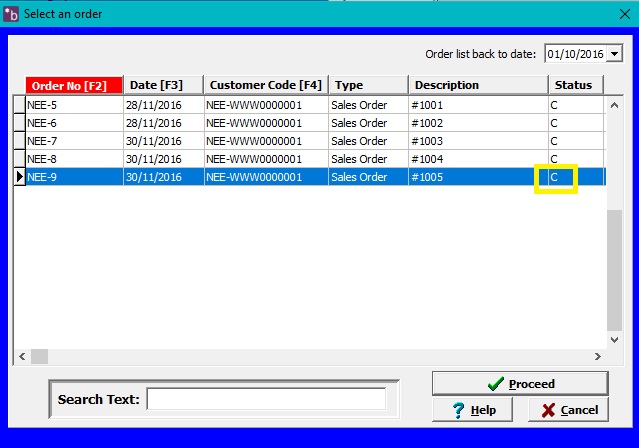Close the Select an order dialog
The image size is (639, 448).
click(625, 14)
